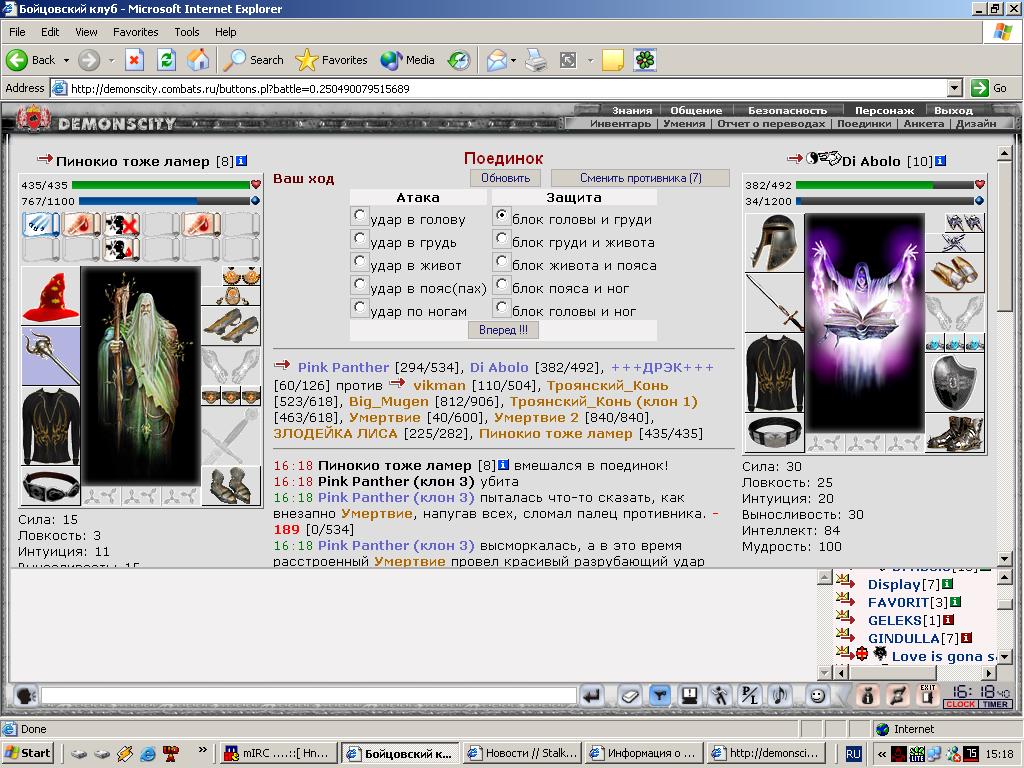Select attack 'удар по ногам'

(359, 306)
